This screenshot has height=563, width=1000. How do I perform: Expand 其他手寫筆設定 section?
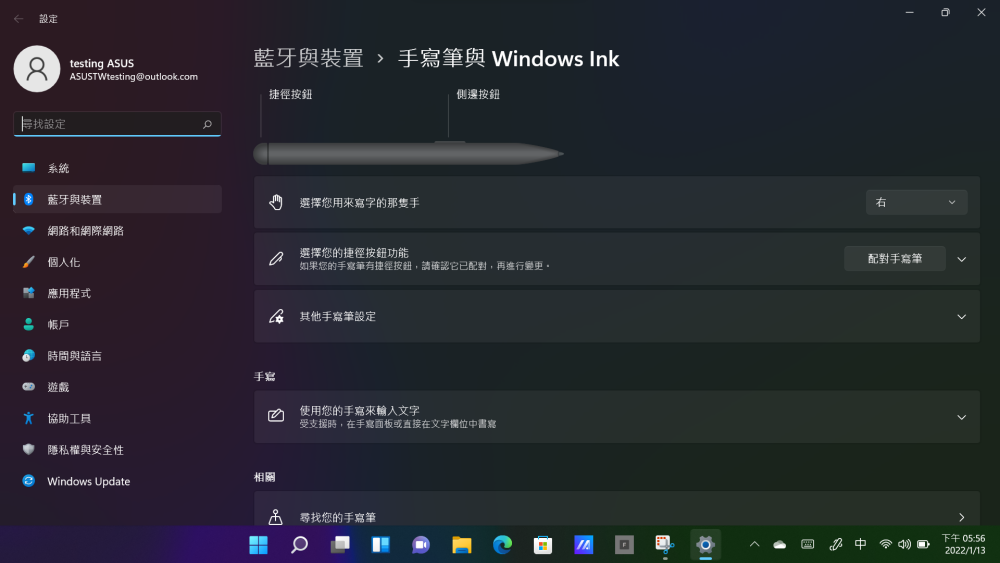tap(961, 316)
